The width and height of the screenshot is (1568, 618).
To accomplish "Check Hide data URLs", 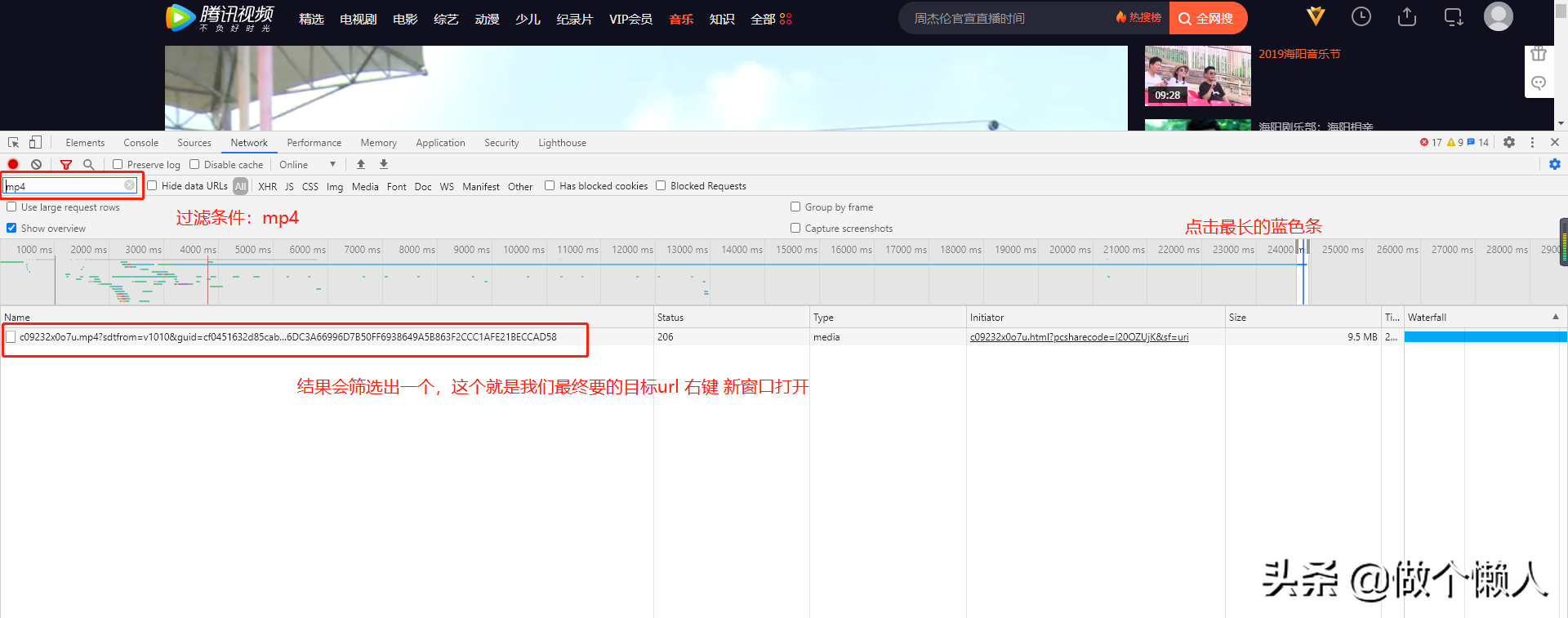I will click(152, 185).
